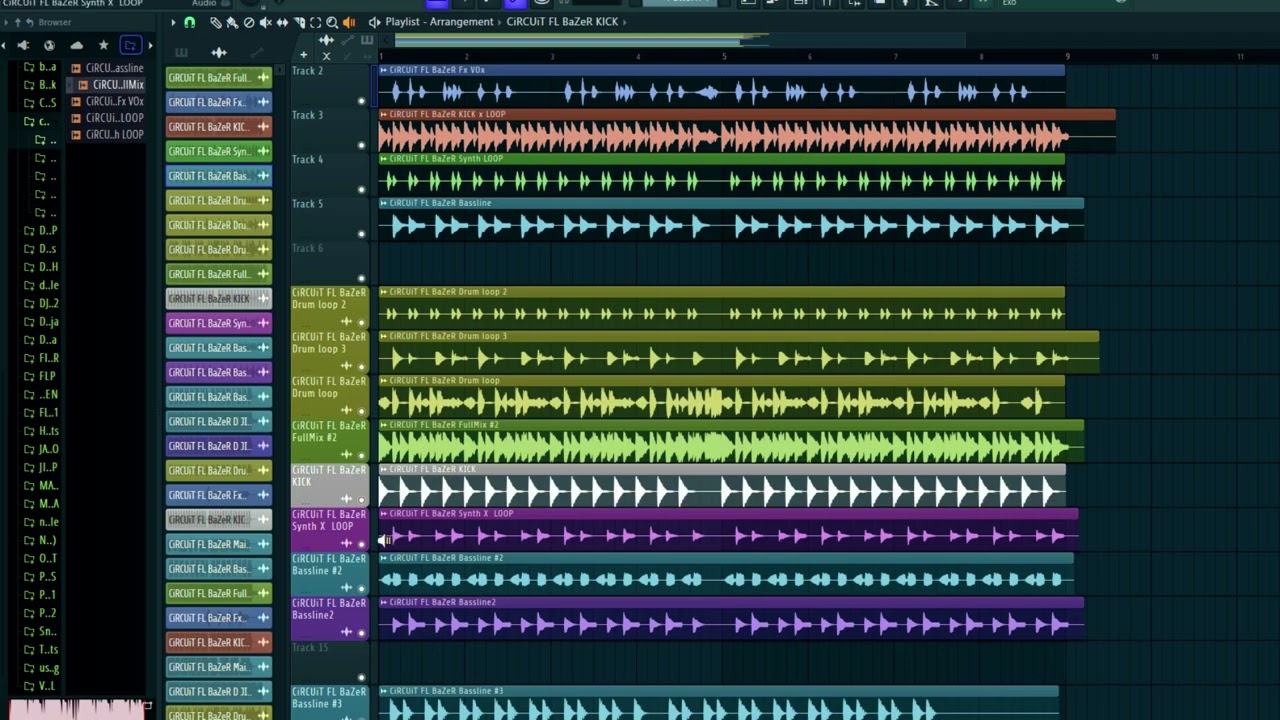Click the speaker icon before Playlist title
The image size is (1280, 720).
click(x=374, y=22)
